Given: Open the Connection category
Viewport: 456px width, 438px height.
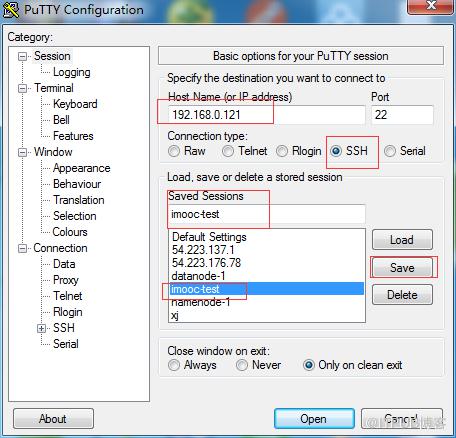Looking at the screenshot, I should (60, 248).
